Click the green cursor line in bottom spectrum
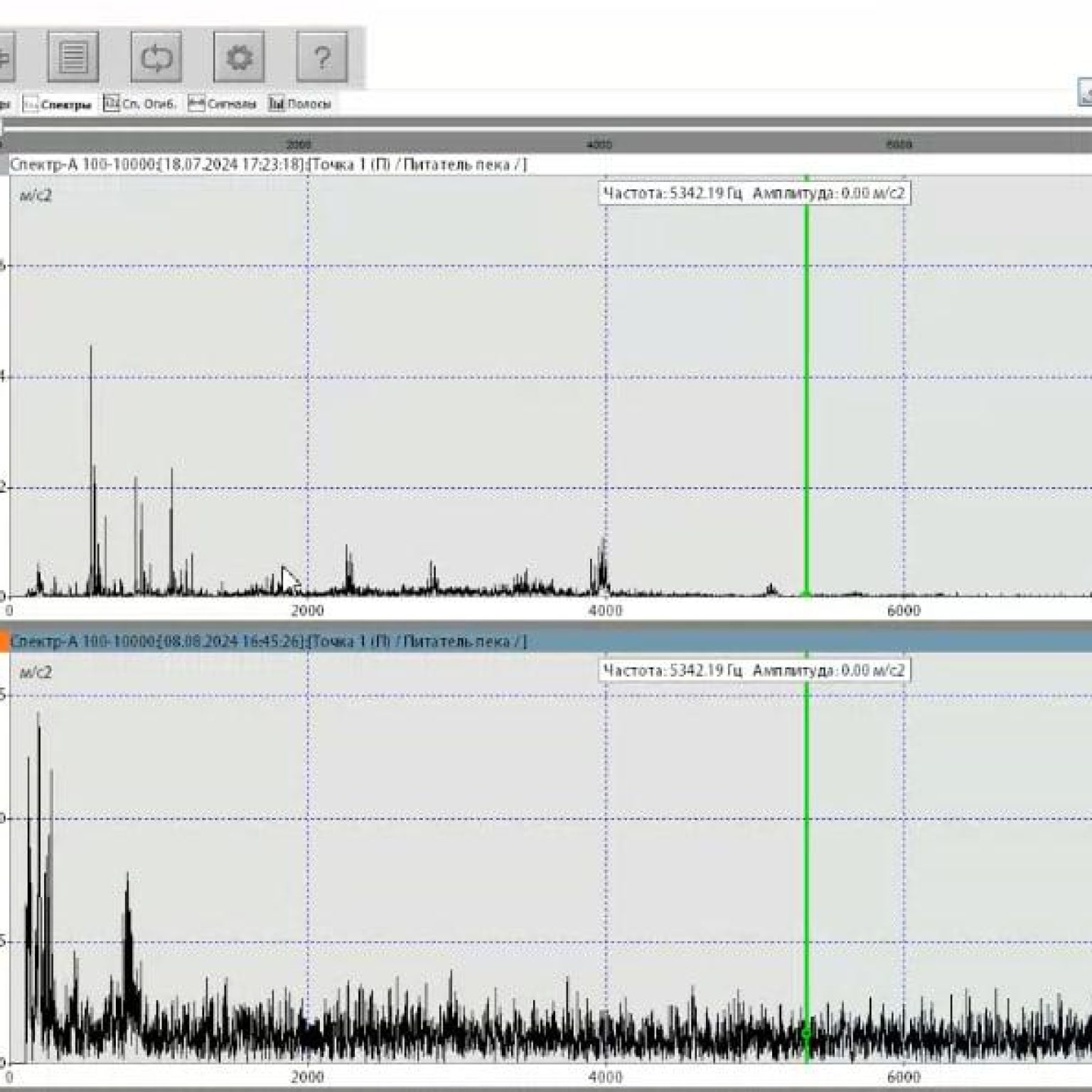The image size is (1092, 1092). pos(806,853)
